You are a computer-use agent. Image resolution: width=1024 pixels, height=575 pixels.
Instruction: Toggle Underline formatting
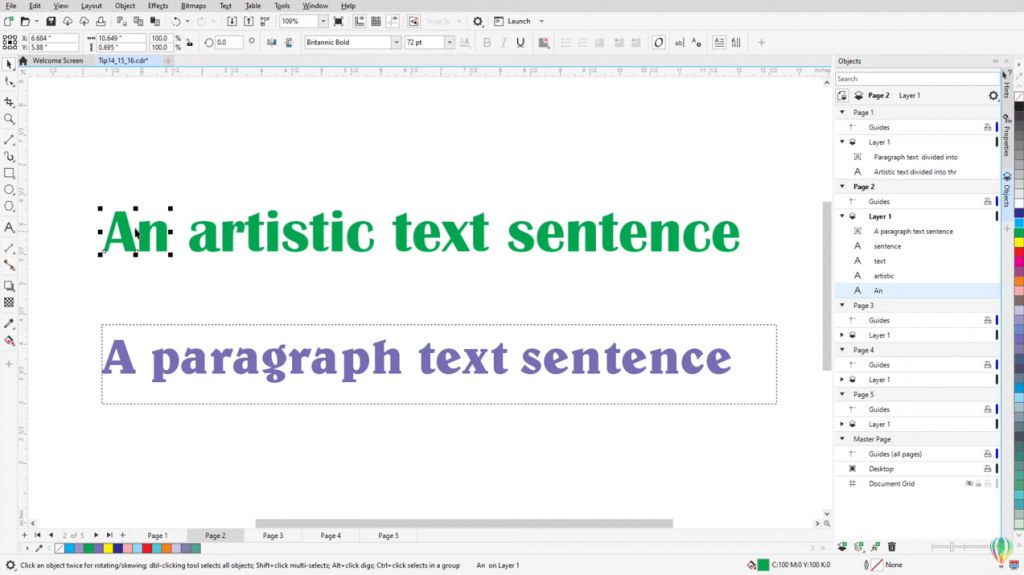pos(520,42)
